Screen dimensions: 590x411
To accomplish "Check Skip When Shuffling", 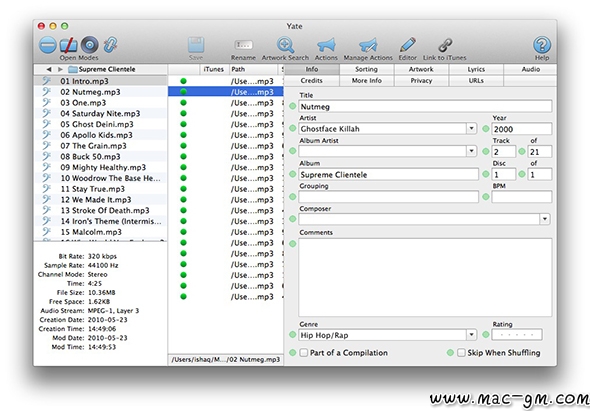I will (461, 353).
